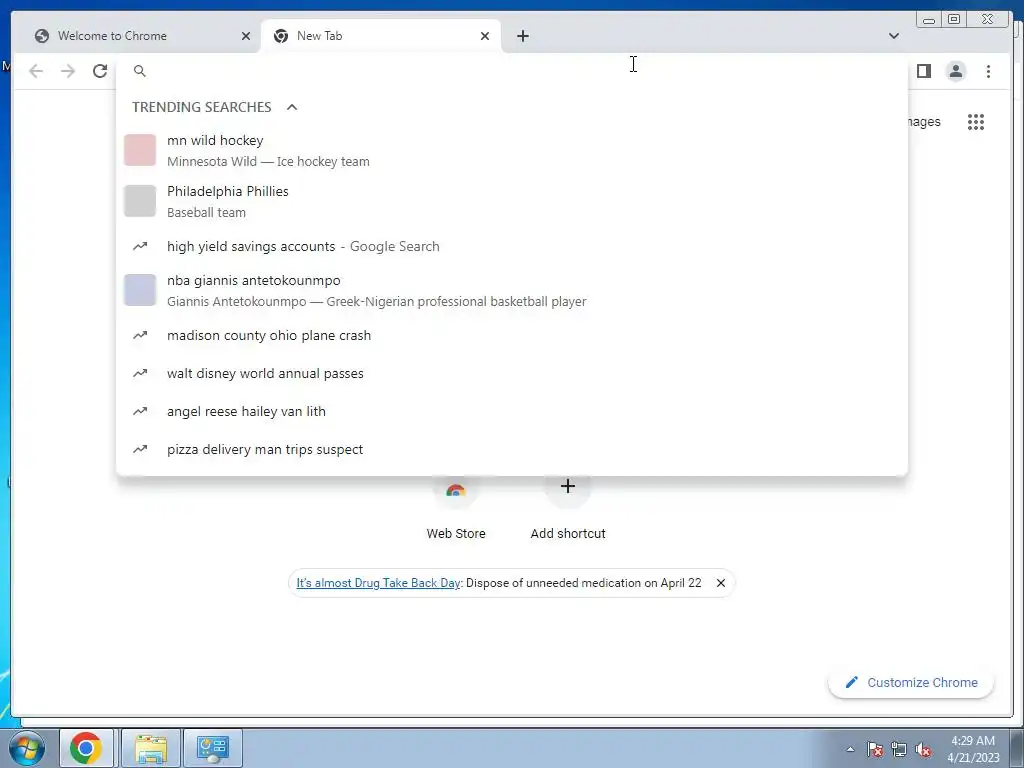Click trending arrow beside angel reese

[140, 411]
